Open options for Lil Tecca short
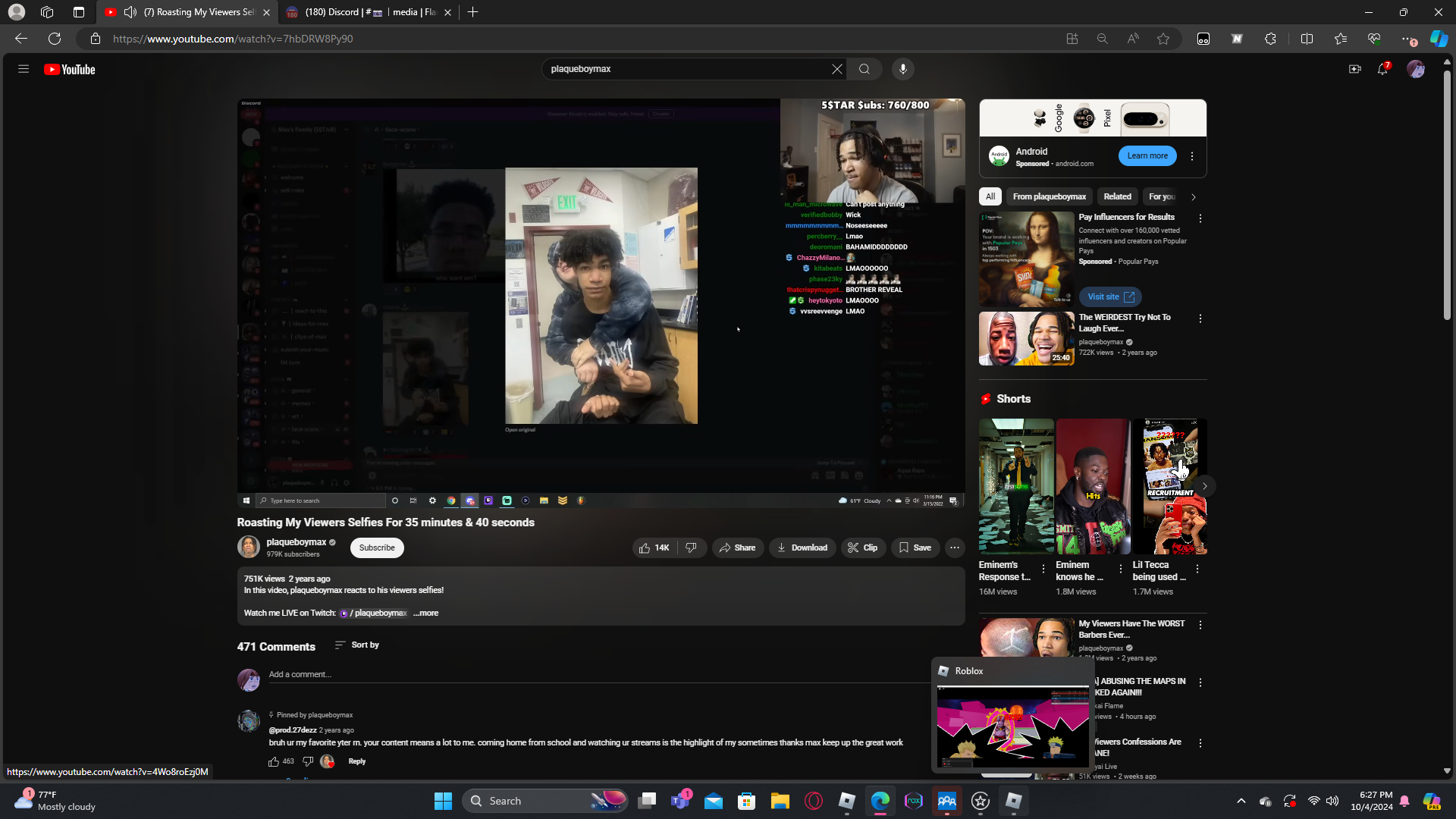Image resolution: width=1456 pixels, height=819 pixels. click(x=1197, y=569)
